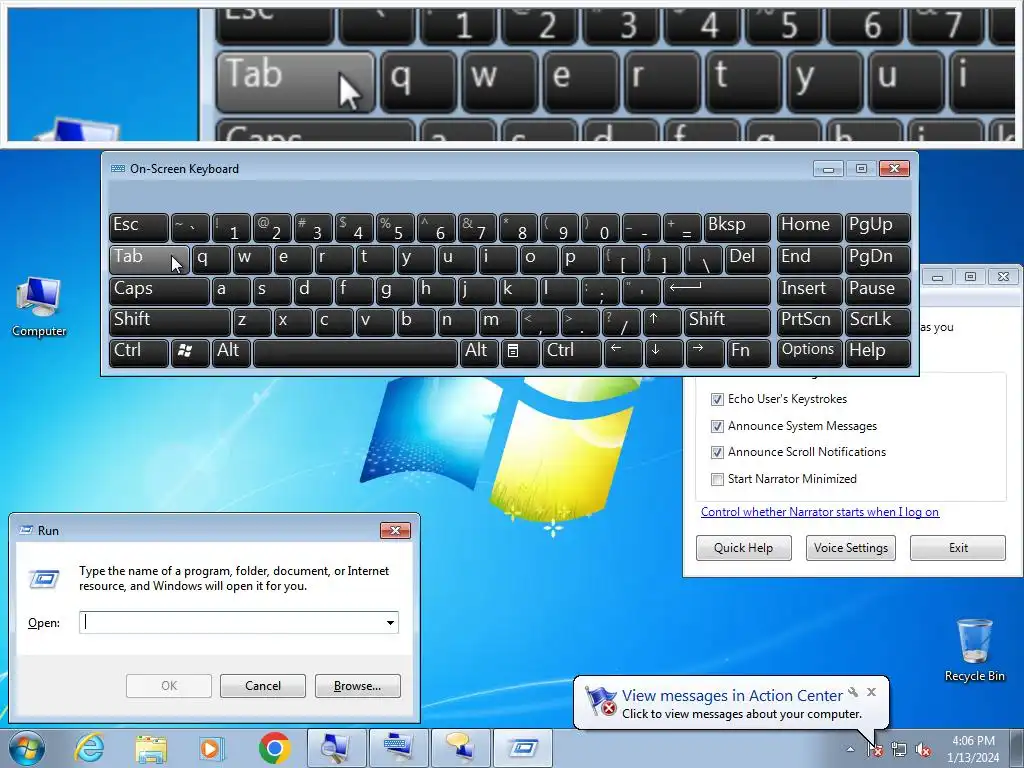Click the PgDn key on On-Screen Keyboard

tap(877, 260)
